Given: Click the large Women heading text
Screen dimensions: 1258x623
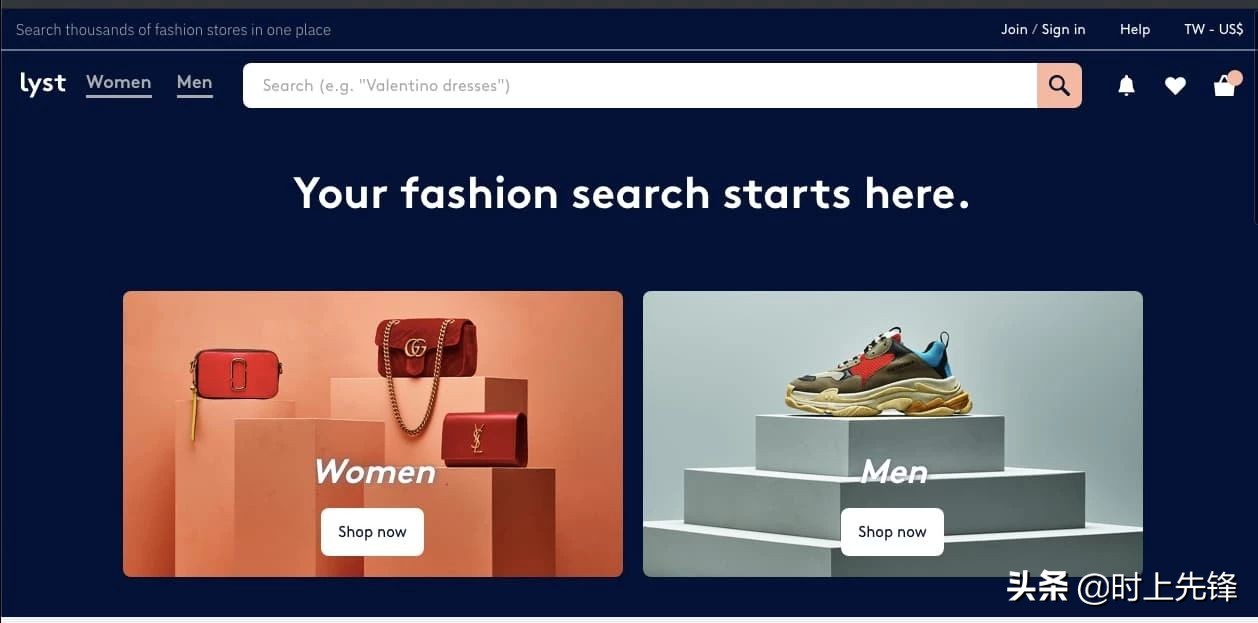Looking at the screenshot, I should [x=375, y=471].
